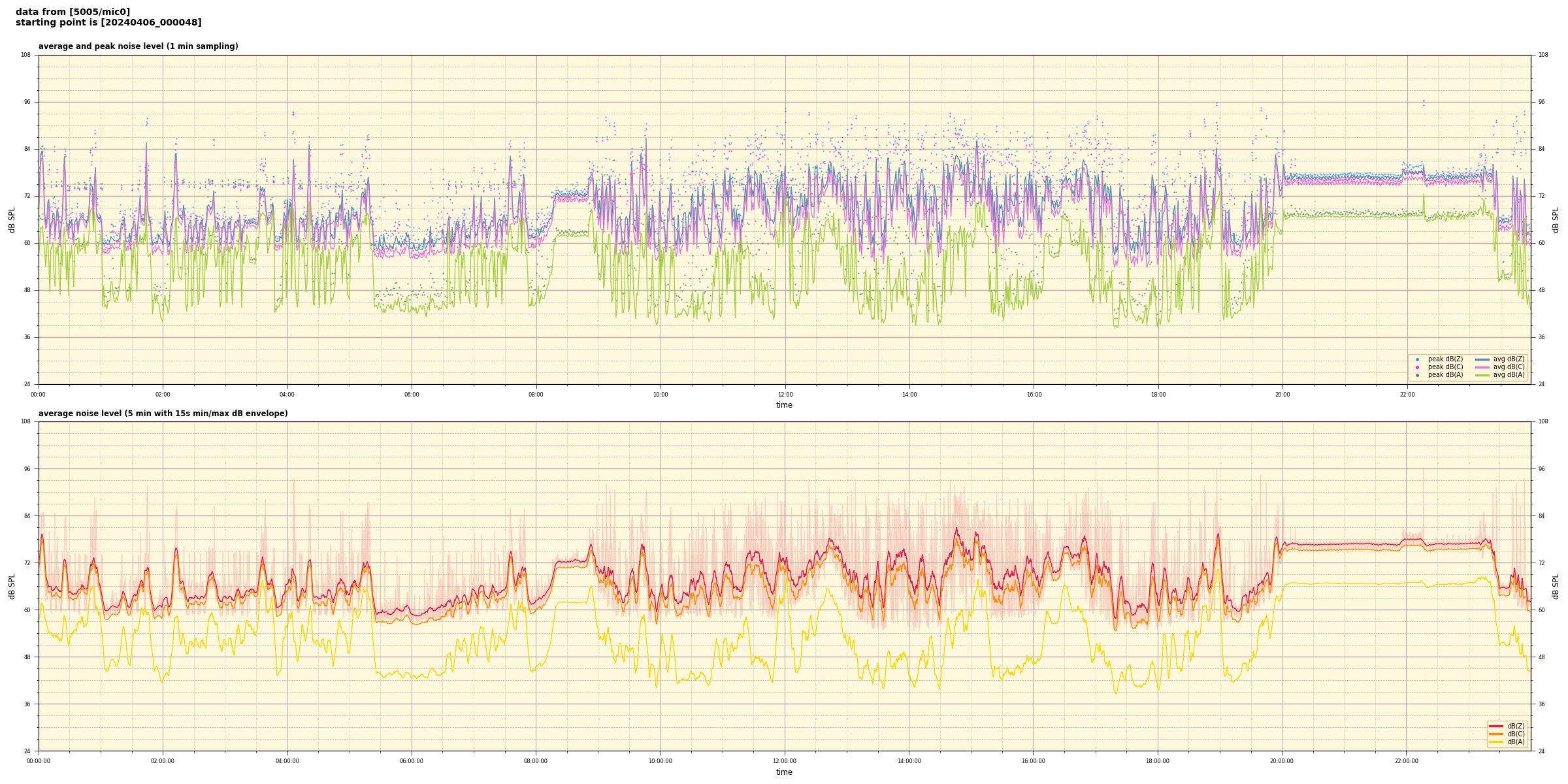This screenshot has height=784, width=1568.
Task: Click the orange dB(C) entry in bottom legend
Action: (1495, 734)
